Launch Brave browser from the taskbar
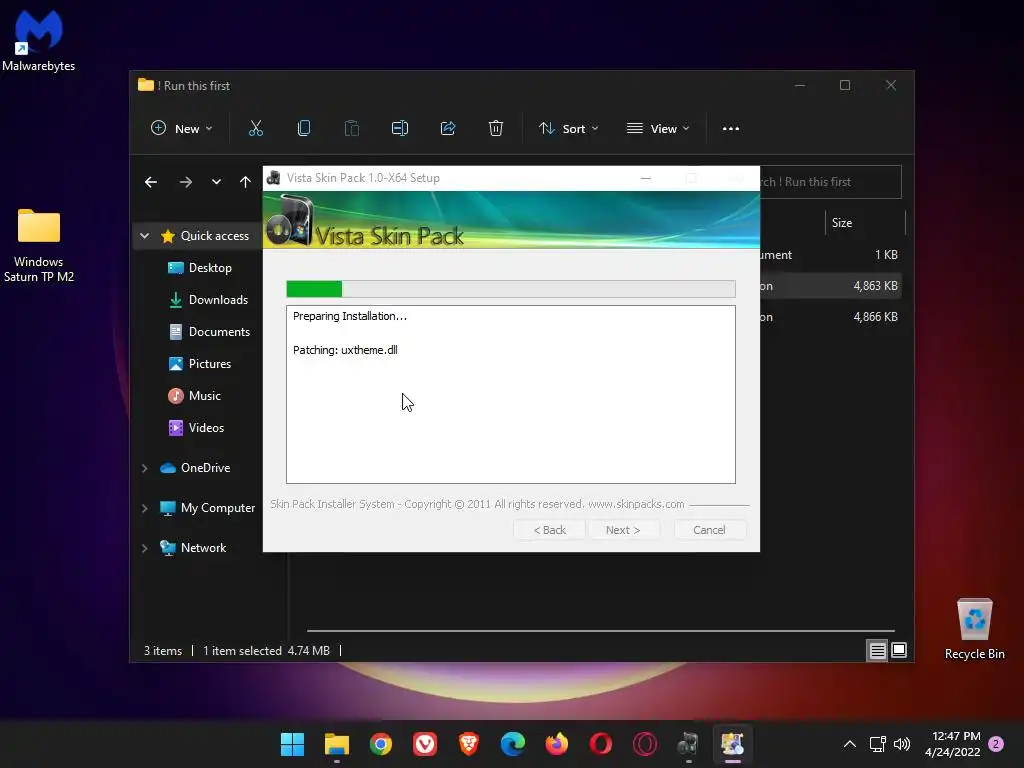Screen dimensions: 1024x768 (469, 744)
